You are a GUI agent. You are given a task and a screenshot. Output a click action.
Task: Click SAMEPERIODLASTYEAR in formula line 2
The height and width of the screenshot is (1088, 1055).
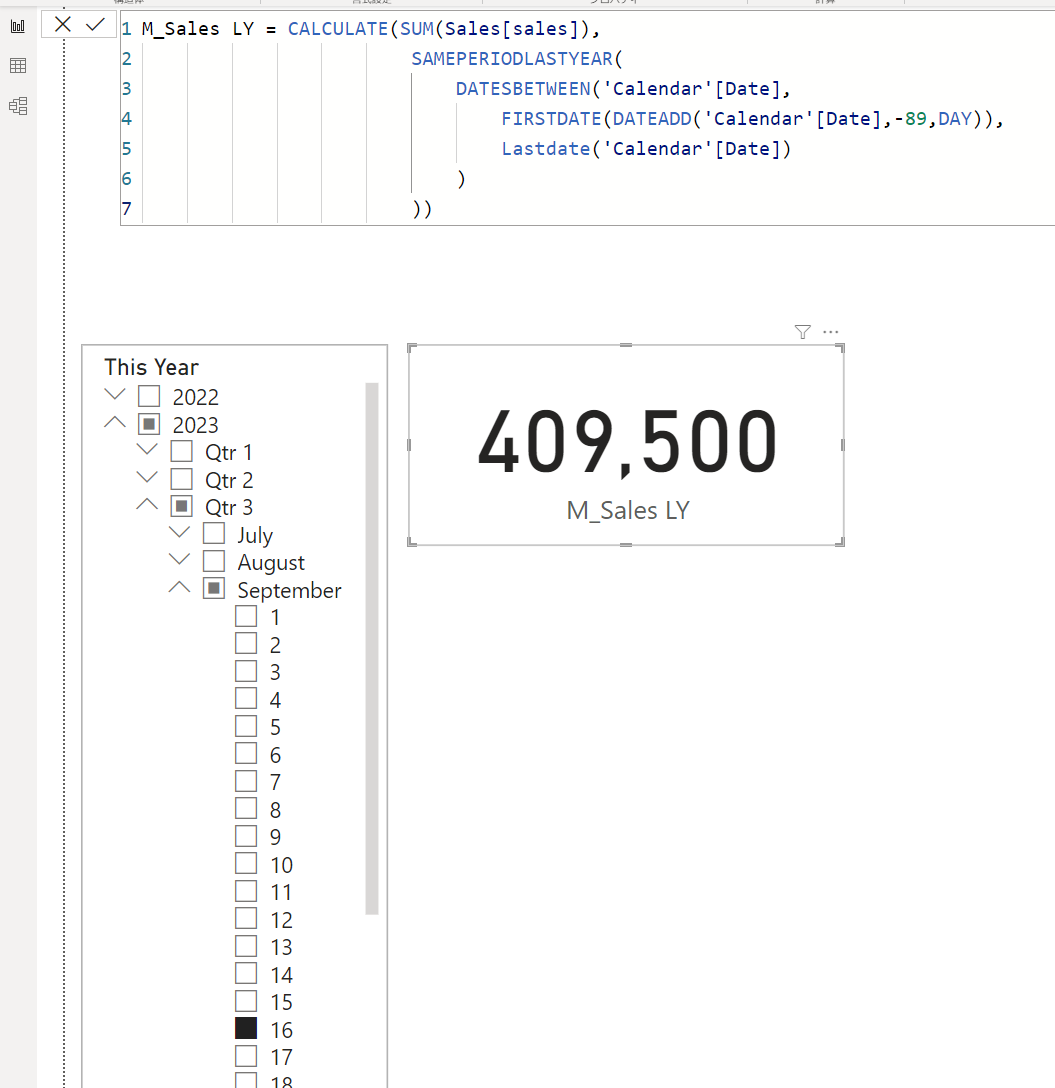point(512,59)
